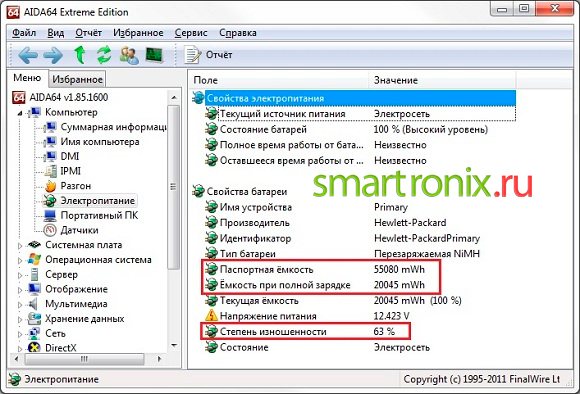Select the Текущий источник питания row
Viewport: 580px width, 394px height.
(360, 114)
